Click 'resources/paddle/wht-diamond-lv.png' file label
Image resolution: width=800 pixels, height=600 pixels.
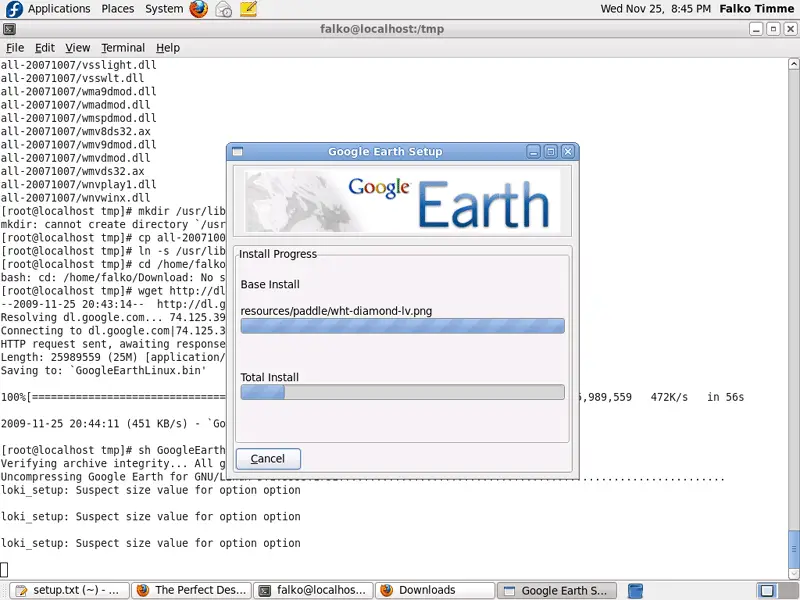pyautogui.click(x=336, y=311)
